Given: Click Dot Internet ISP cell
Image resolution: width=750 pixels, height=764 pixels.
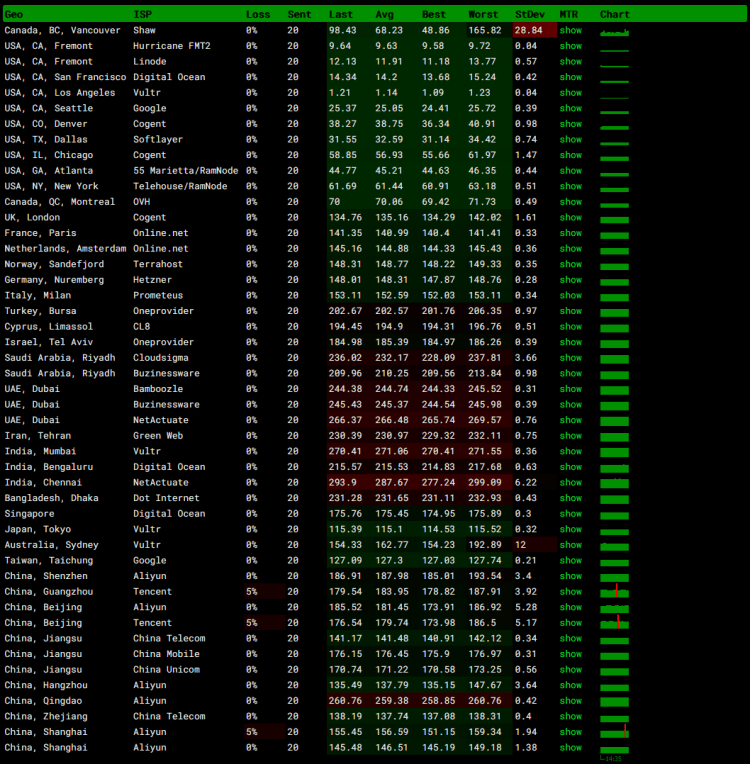Looking at the screenshot, I should pos(166,498).
